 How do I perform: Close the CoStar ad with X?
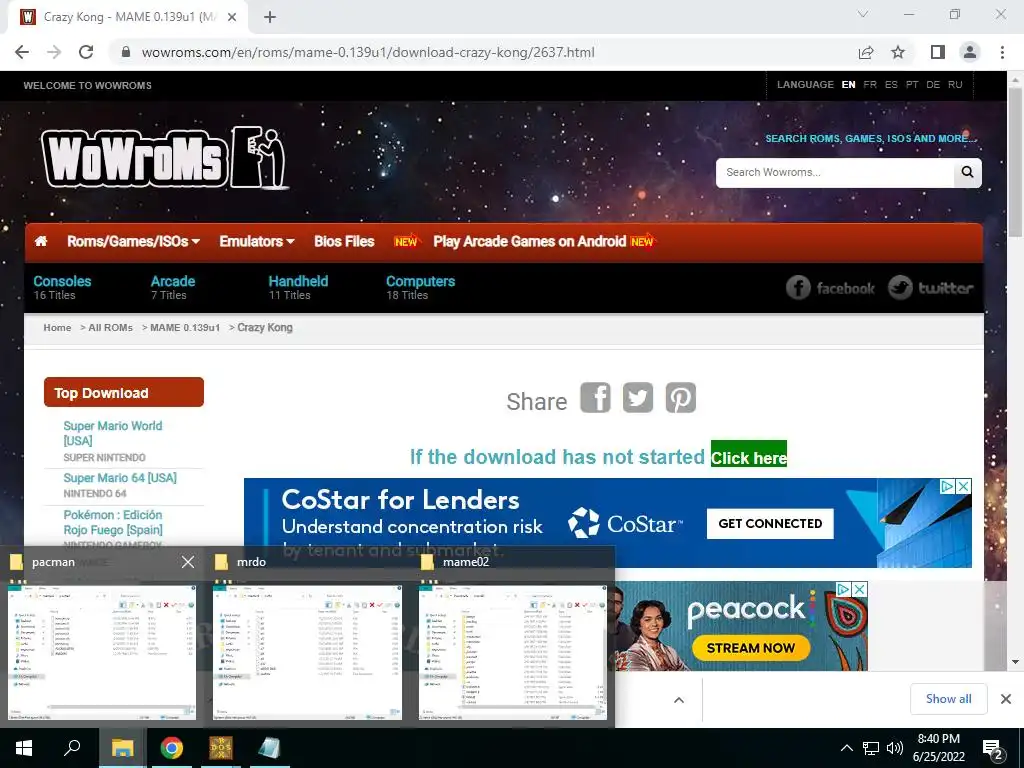click(x=964, y=487)
